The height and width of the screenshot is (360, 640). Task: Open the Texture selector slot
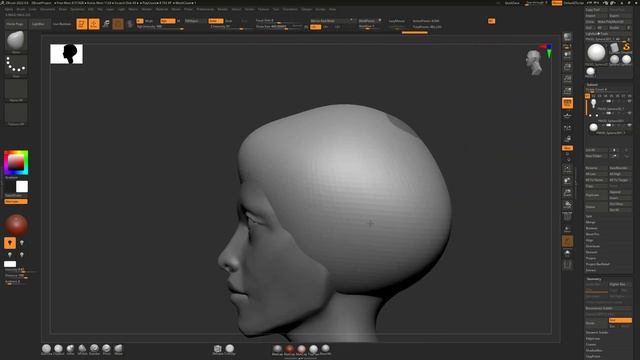16,113
